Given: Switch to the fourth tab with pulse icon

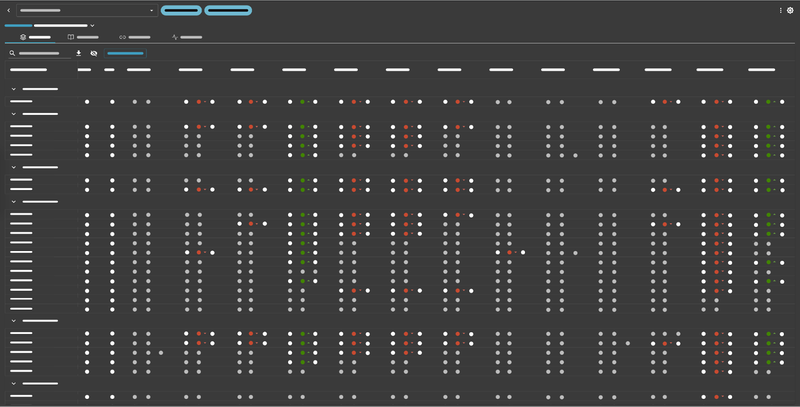Looking at the screenshot, I should click(x=175, y=37).
